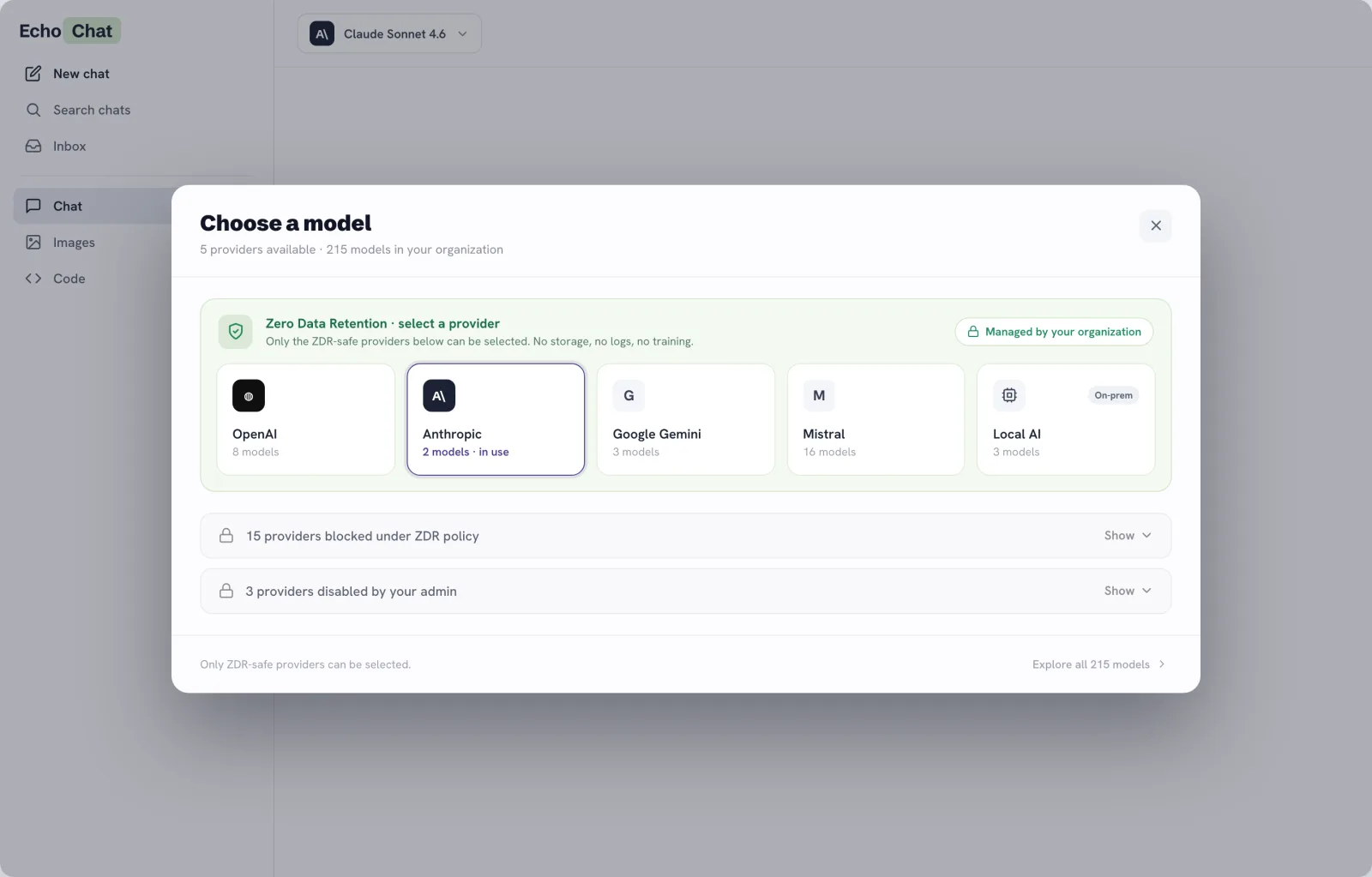Open the Chat section in sidebar
This screenshot has width=1372, height=877.
click(94, 206)
